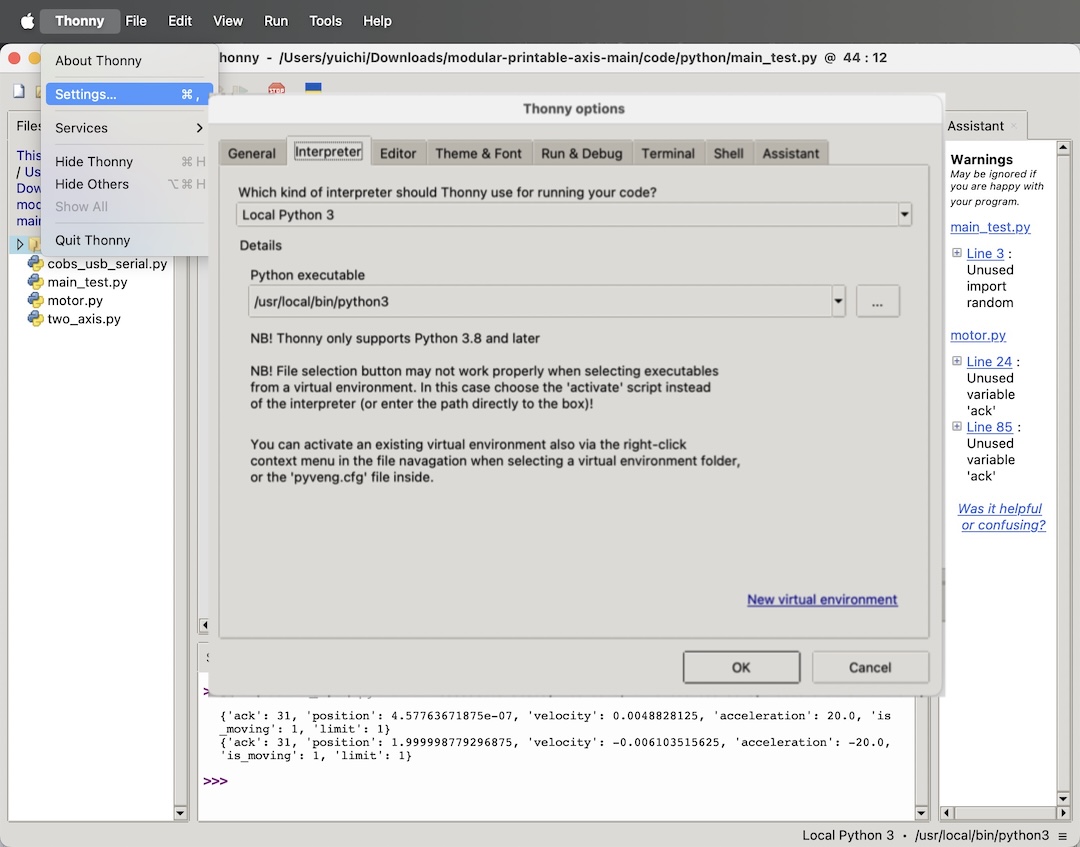The width and height of the screenshot is (1080, 847).
Task: Click Local Python 3 status bar text
Action: [x=848, y=835]
